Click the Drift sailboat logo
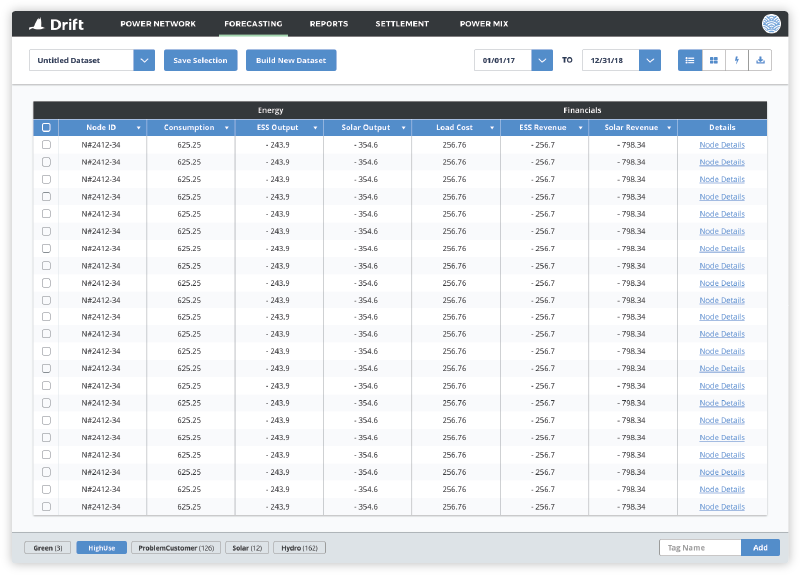800x575 pixels. (x=37, y=24)
